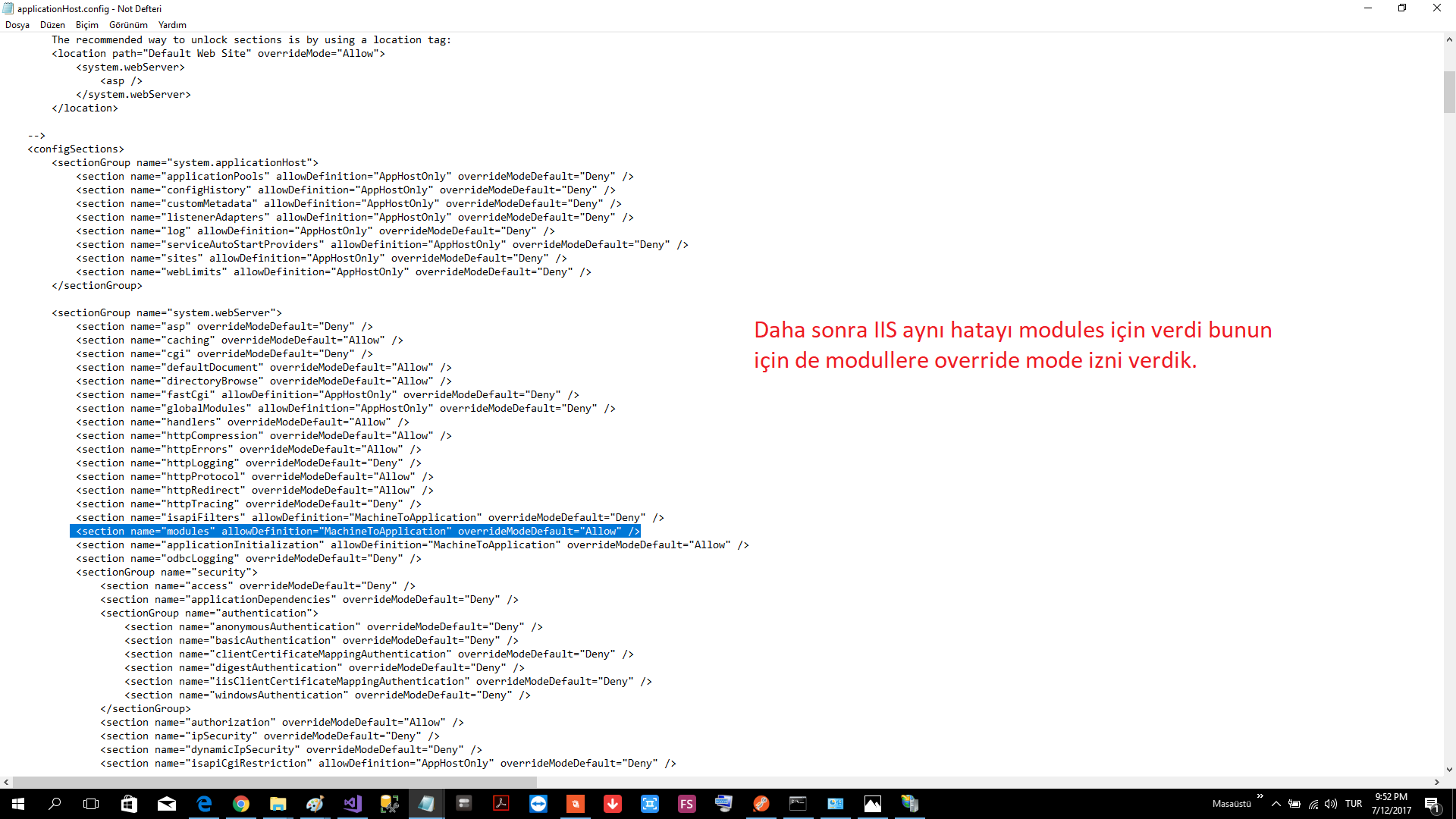Screen dimensions: 1456x819
Task: Open the Görünüm menu
Action: point(128,25)
